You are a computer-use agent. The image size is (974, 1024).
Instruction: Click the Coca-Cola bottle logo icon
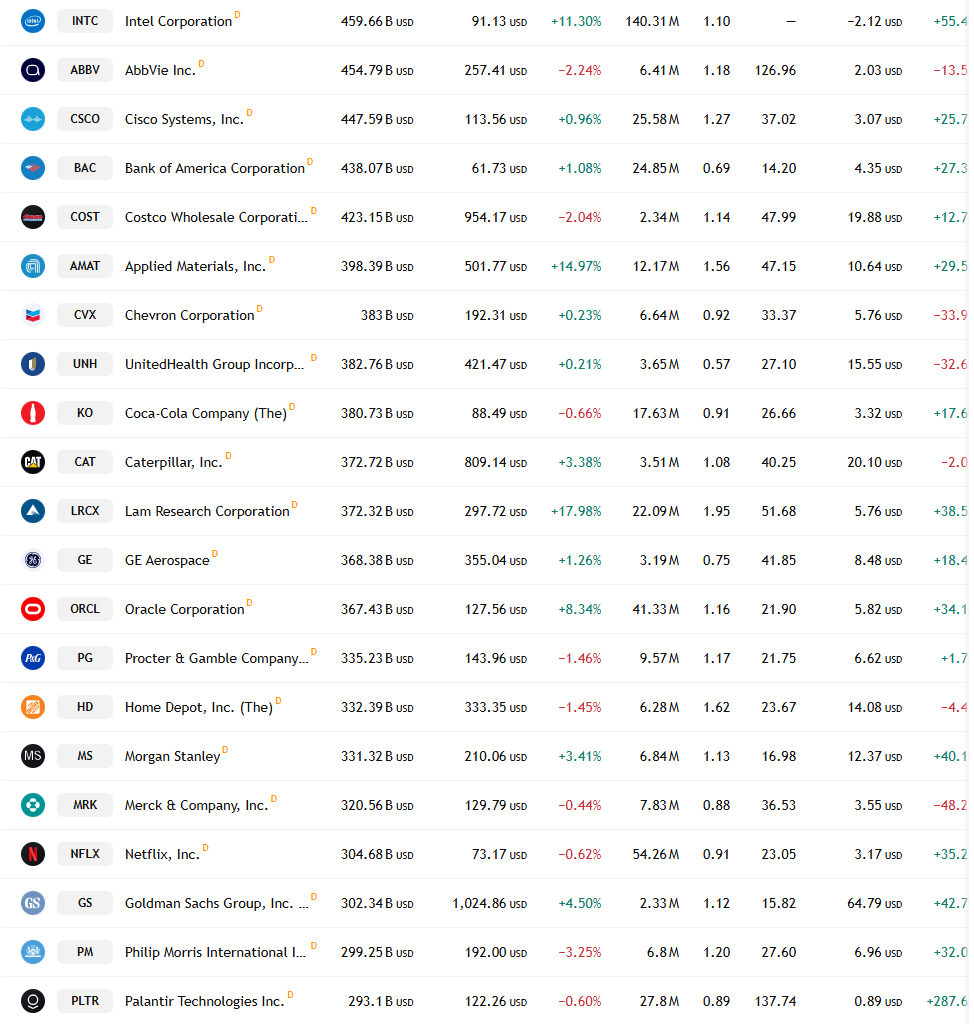[33, 413]
